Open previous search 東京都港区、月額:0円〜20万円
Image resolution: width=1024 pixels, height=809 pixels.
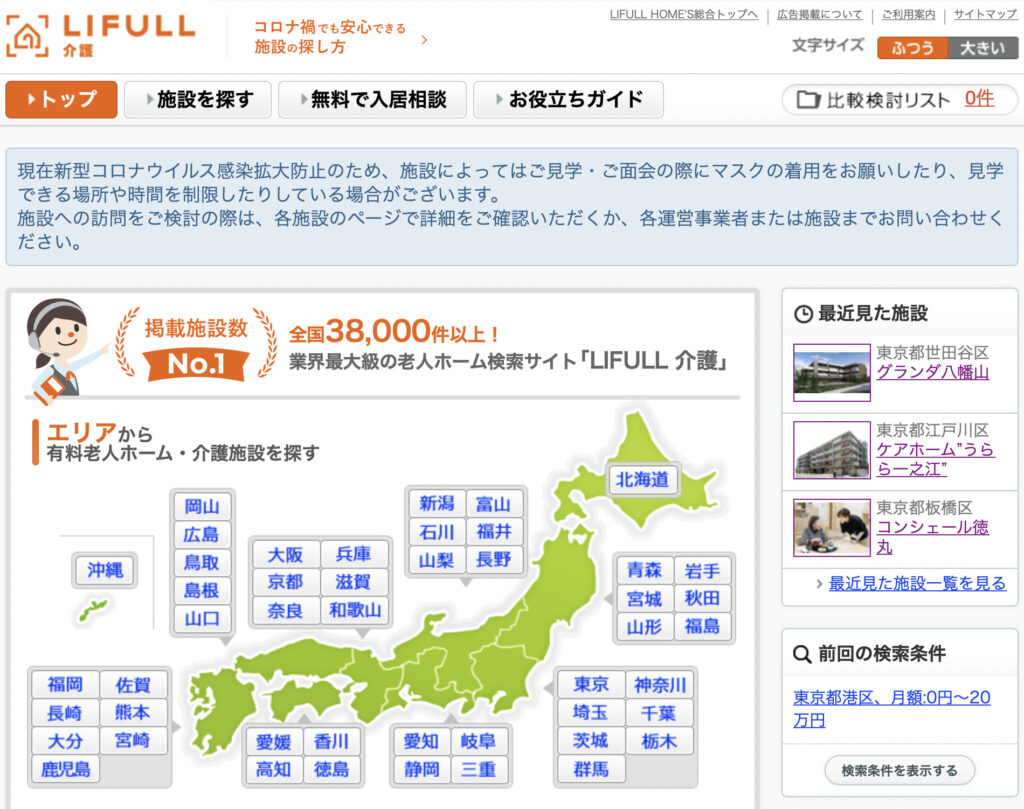[892, 708]
